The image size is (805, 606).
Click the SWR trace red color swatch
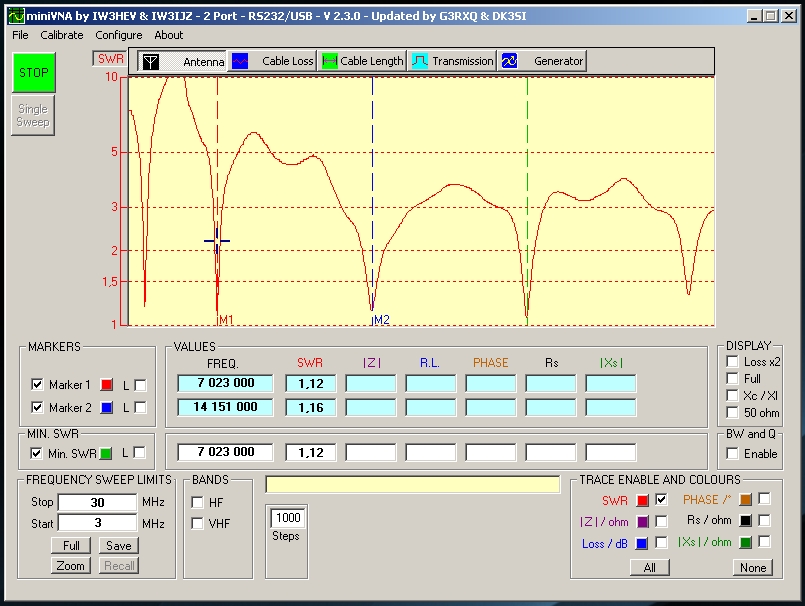click(x=642, y=500)
